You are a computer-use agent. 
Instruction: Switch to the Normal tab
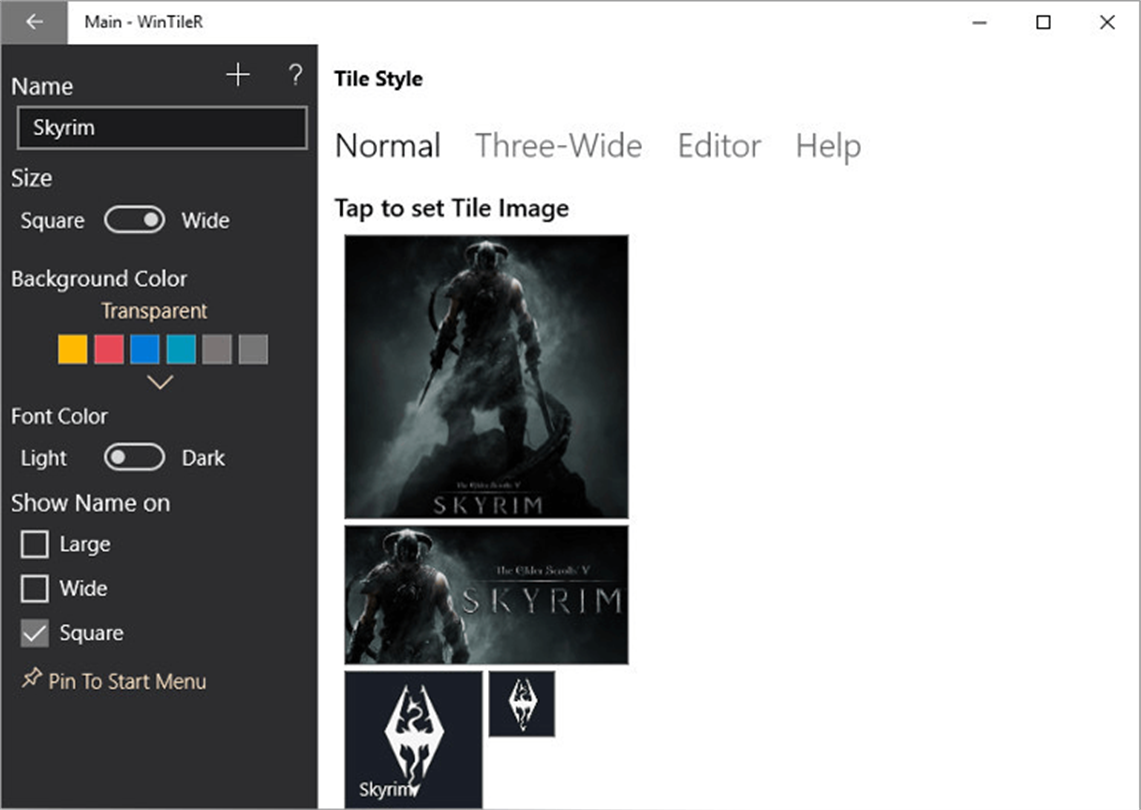pyautogui.click(x=388, y=146)
